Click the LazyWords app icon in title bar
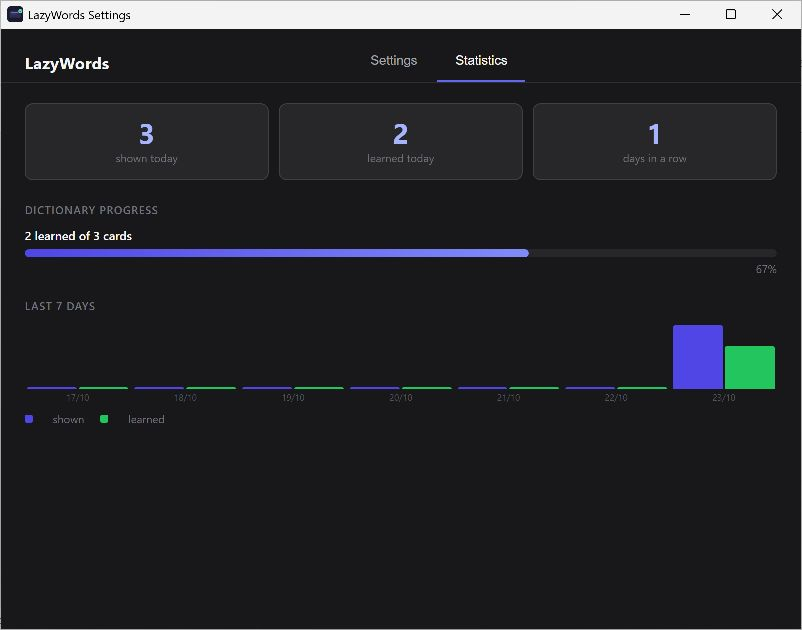Screen dimensions: 802x630 (x=15, y=14)
